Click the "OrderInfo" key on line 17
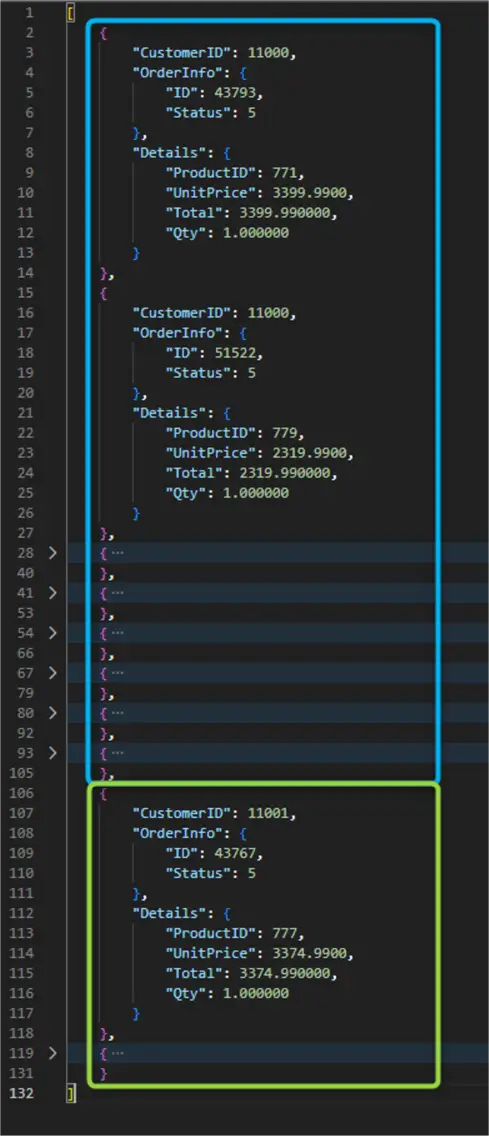The width and height of the screenshot is (489, 1136). (x=180, y=333)
